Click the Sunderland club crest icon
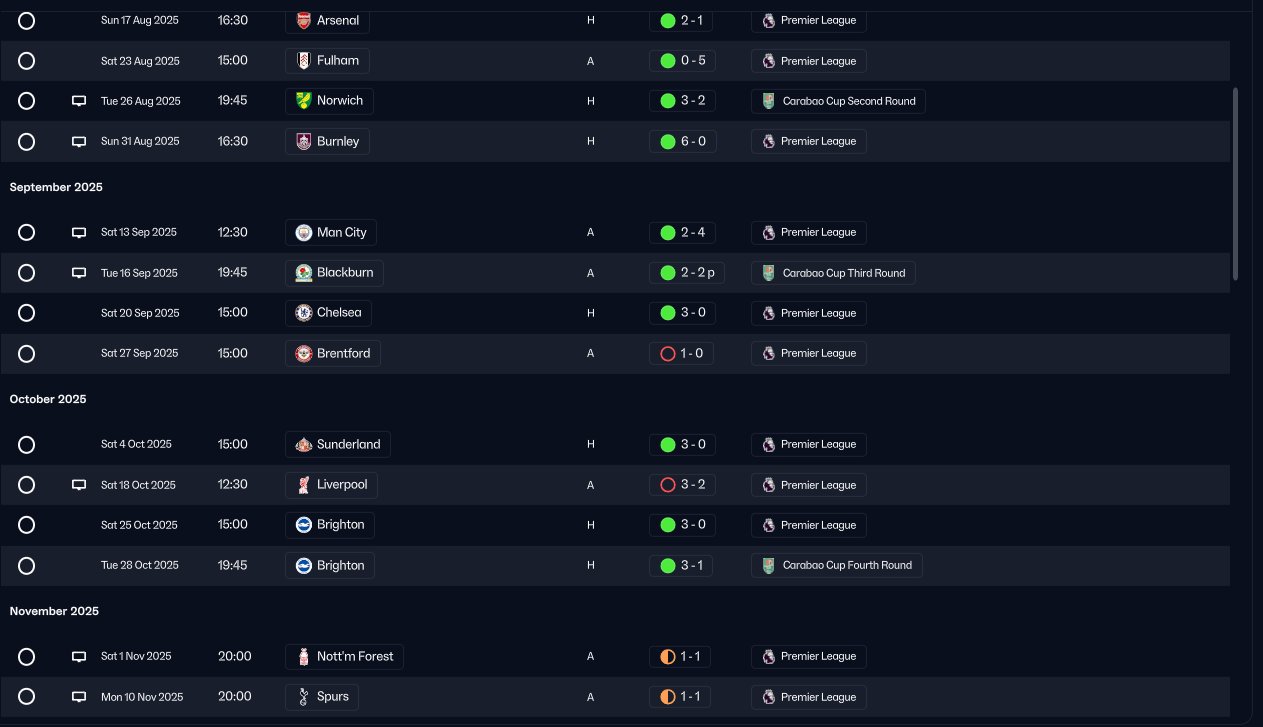1263x727 pixels. click(x=304, y=445)
